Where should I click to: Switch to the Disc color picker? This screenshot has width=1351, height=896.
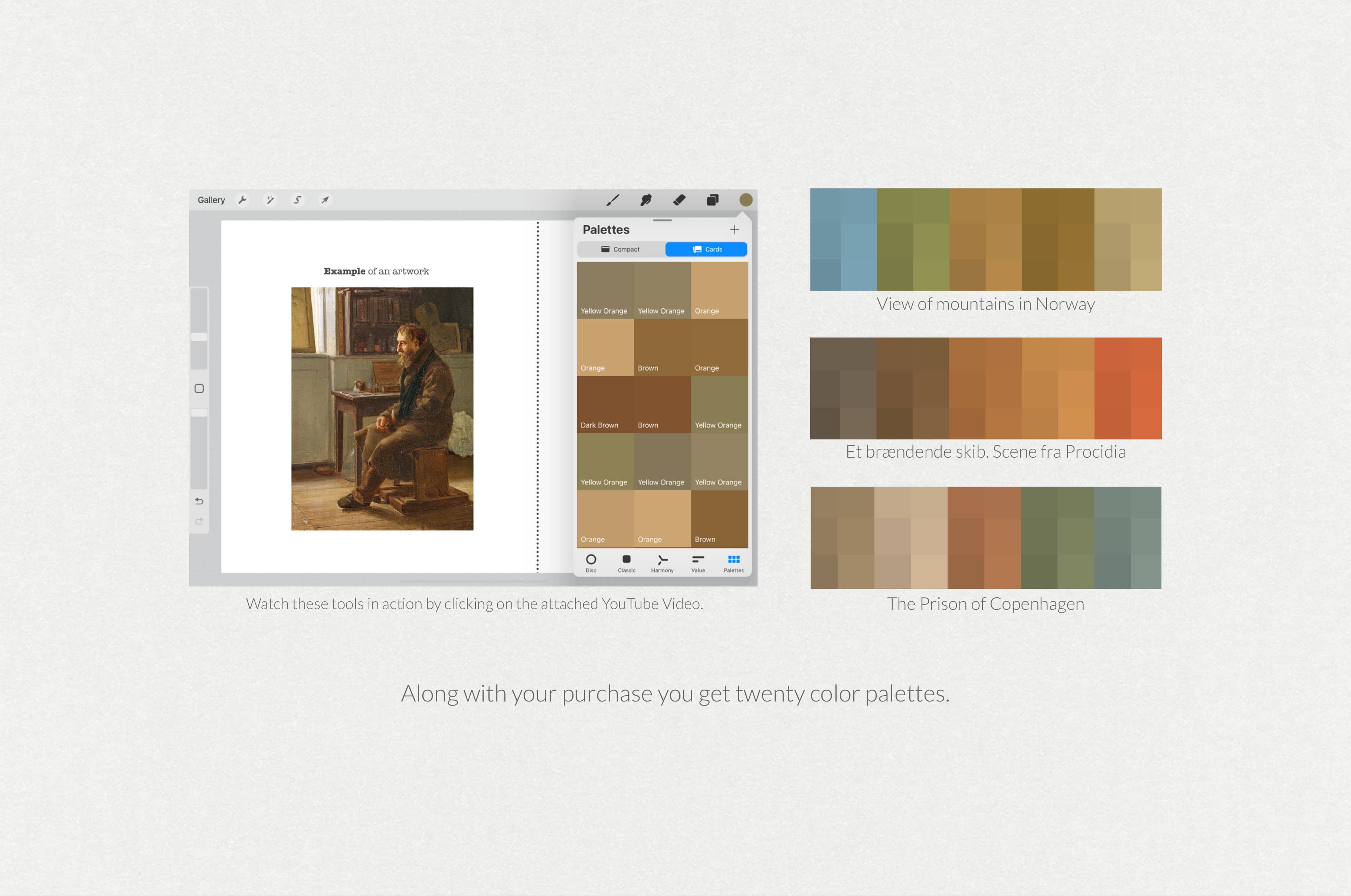[591, 563]
